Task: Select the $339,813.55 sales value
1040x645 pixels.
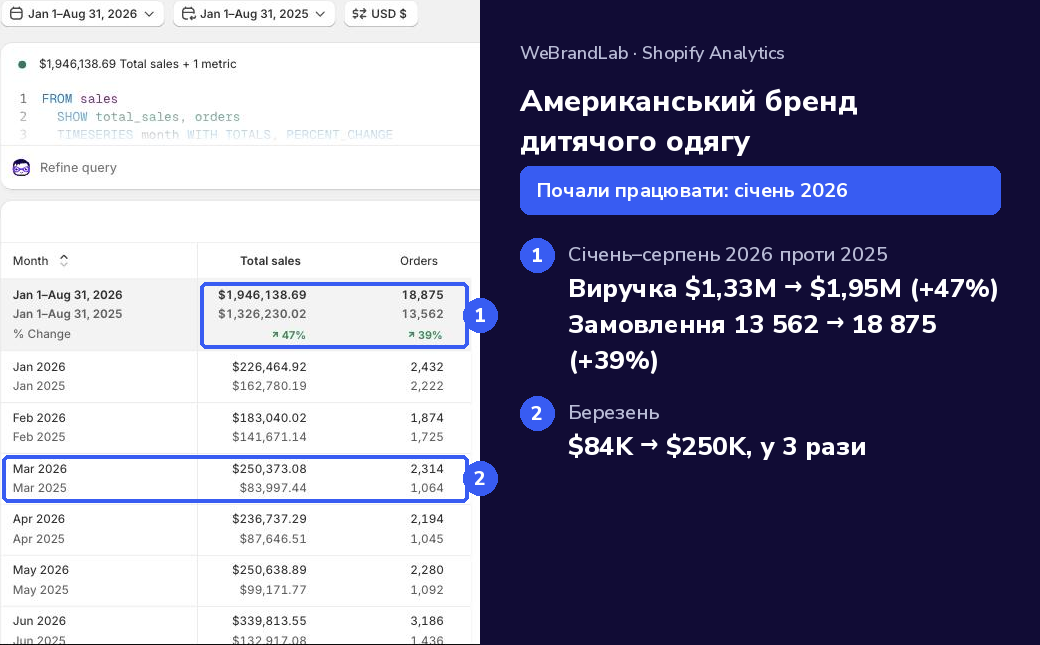Action: point(269,620)
